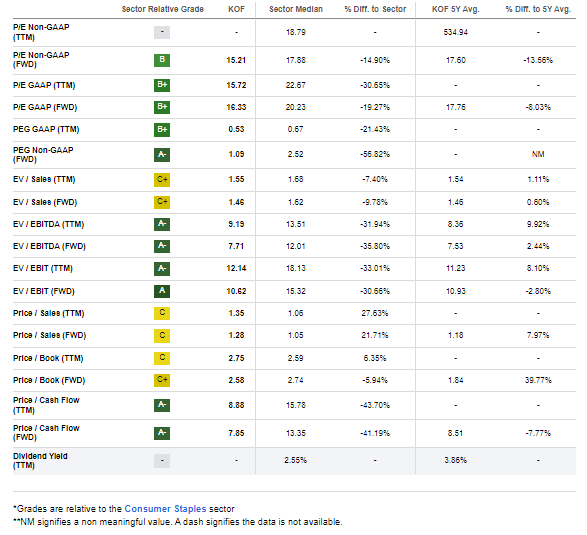The height and width of the screenshot is (535, 587).
Task: Click the A- grade badge for Price / Cash Flow (TTM)
Action: (162, 405)
